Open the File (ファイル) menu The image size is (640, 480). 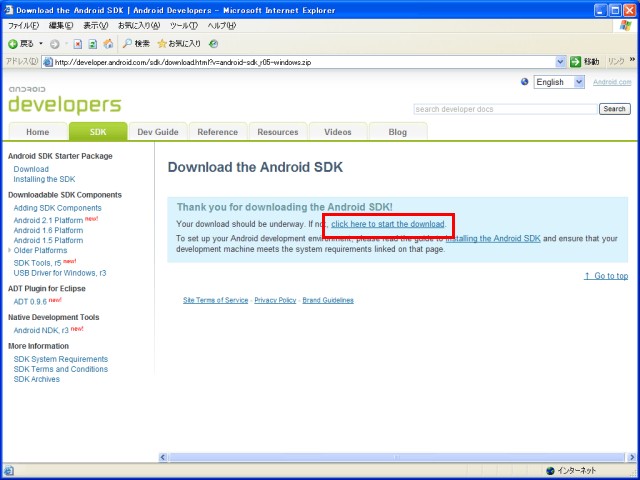pyautogui.click(x=23, y=26)
